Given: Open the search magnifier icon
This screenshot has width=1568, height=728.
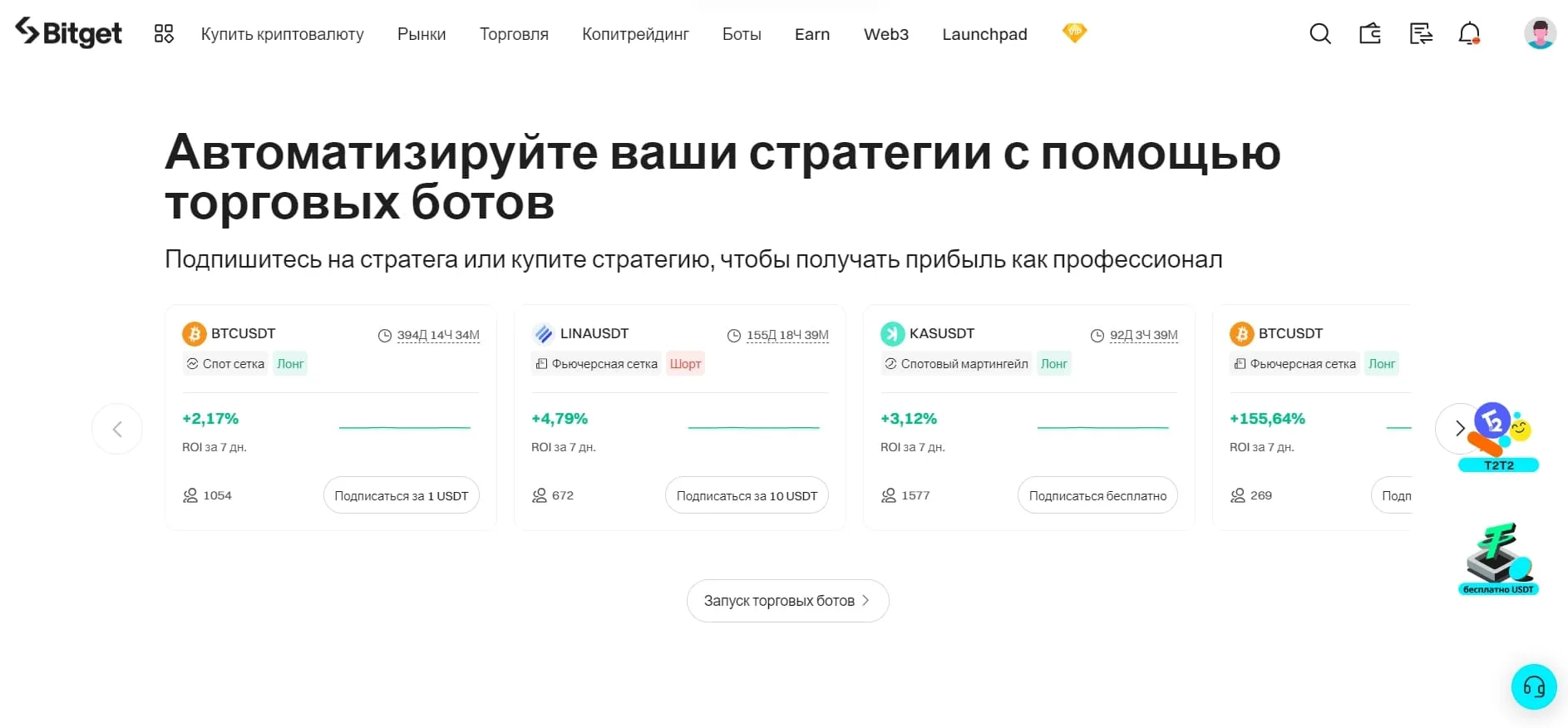Looking at the screenshot, I should [x=1320, y=34].
